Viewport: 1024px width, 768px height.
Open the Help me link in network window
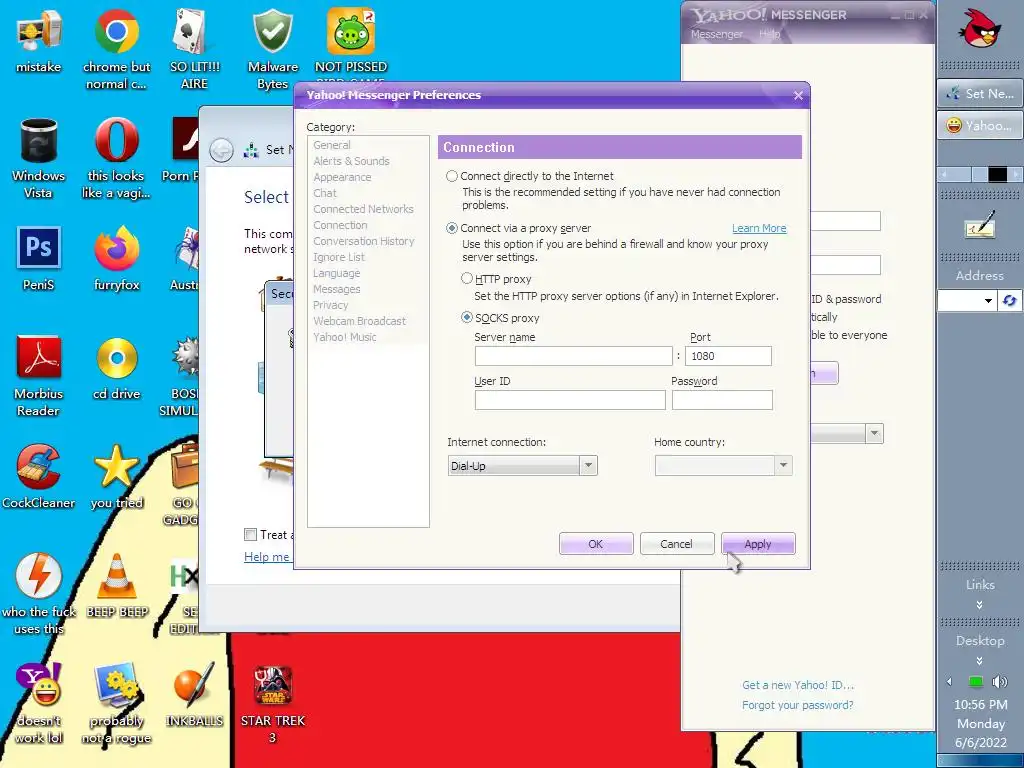pos(266,556)
